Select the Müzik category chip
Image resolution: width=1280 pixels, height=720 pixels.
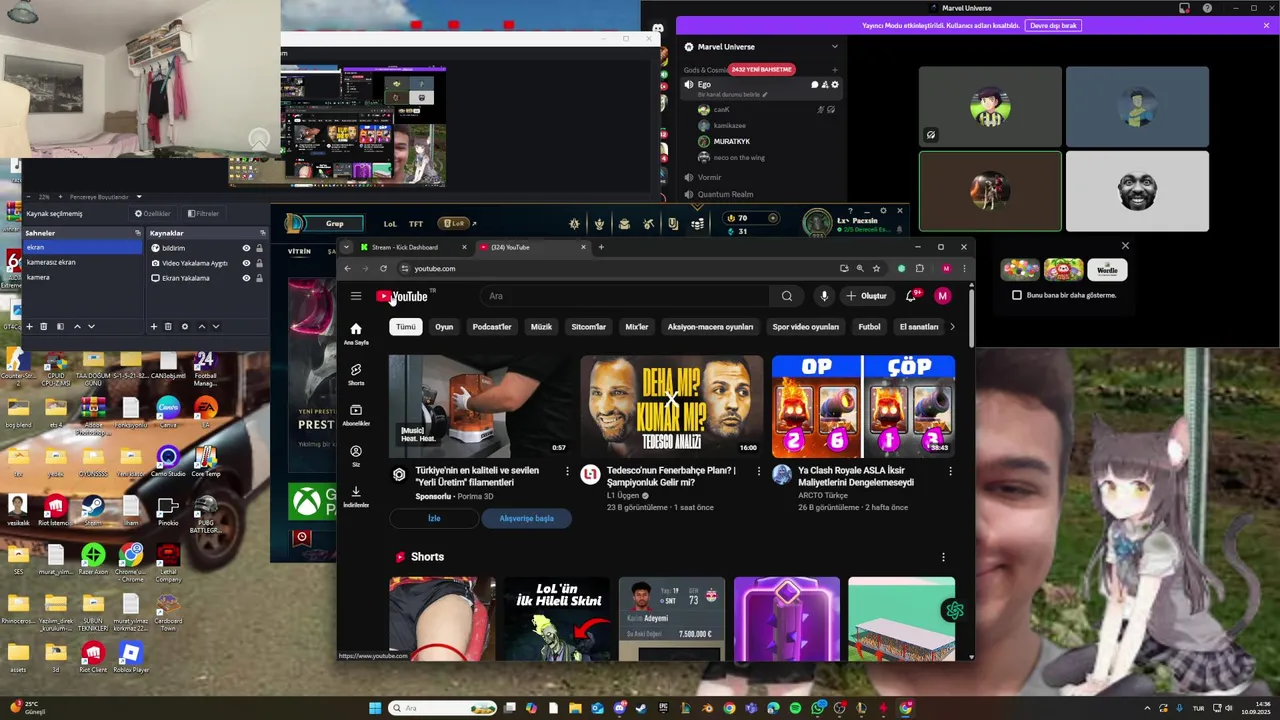tap(541, 327)
